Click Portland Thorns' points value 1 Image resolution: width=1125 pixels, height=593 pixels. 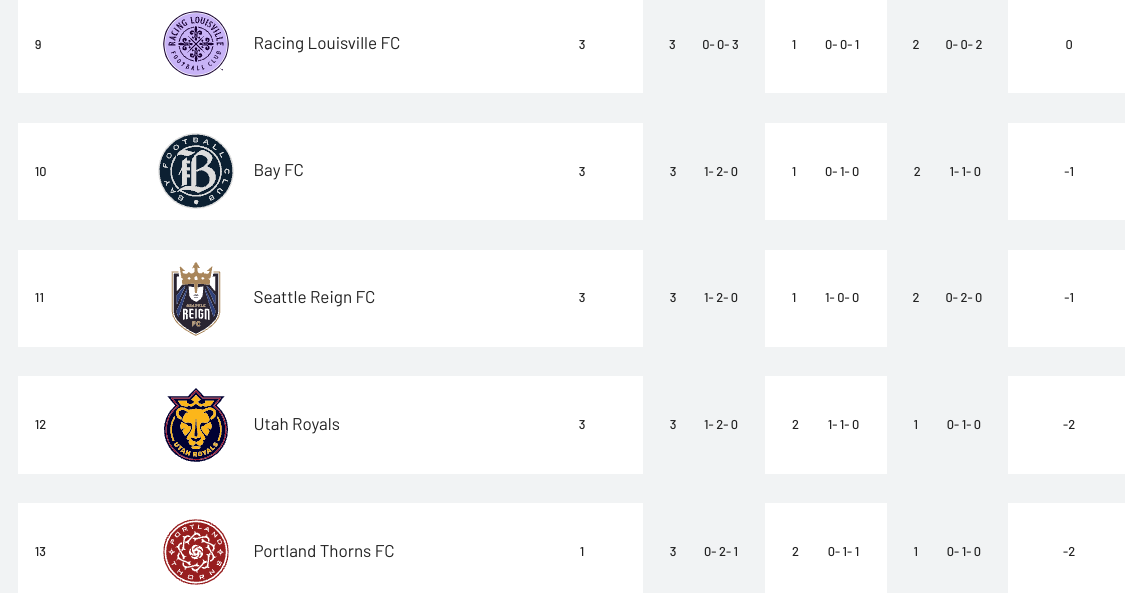(582, 551)
